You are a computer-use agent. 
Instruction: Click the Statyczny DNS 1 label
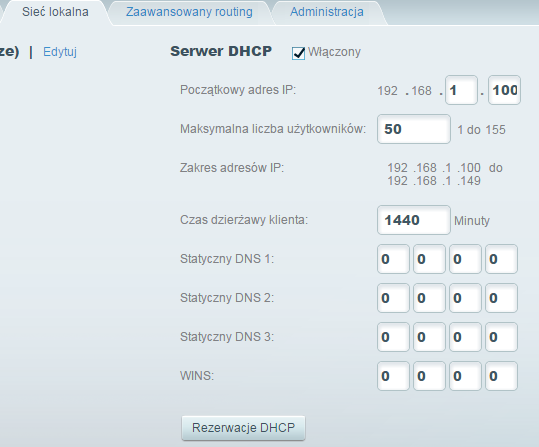[227, 259]
